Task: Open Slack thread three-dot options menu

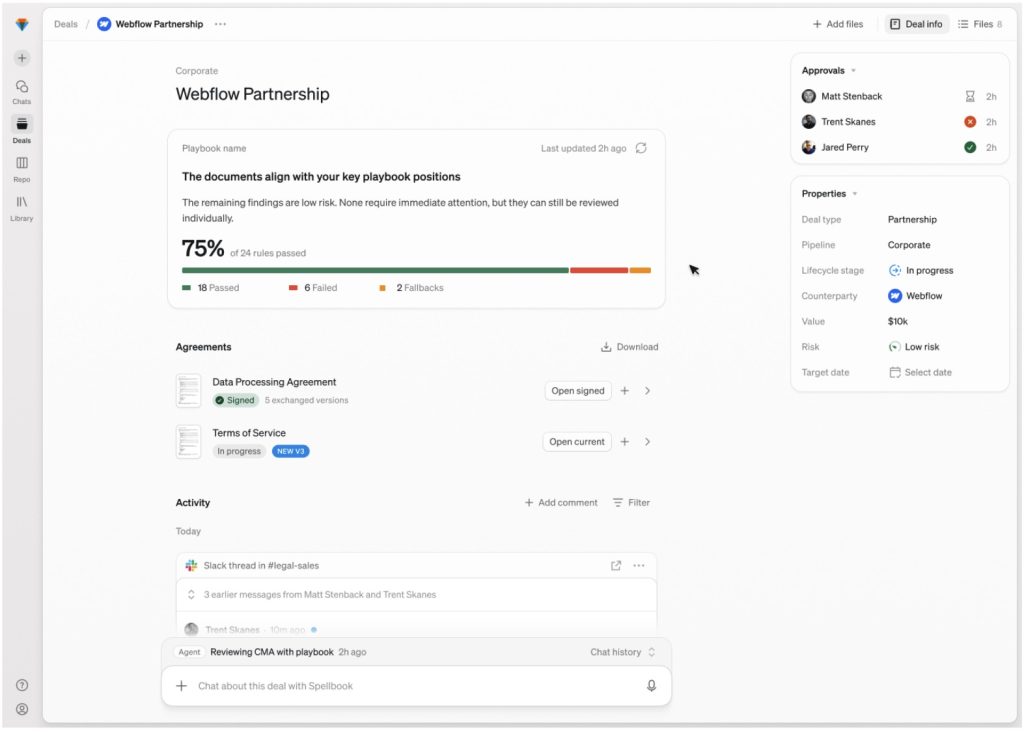Action: [639, 565]
